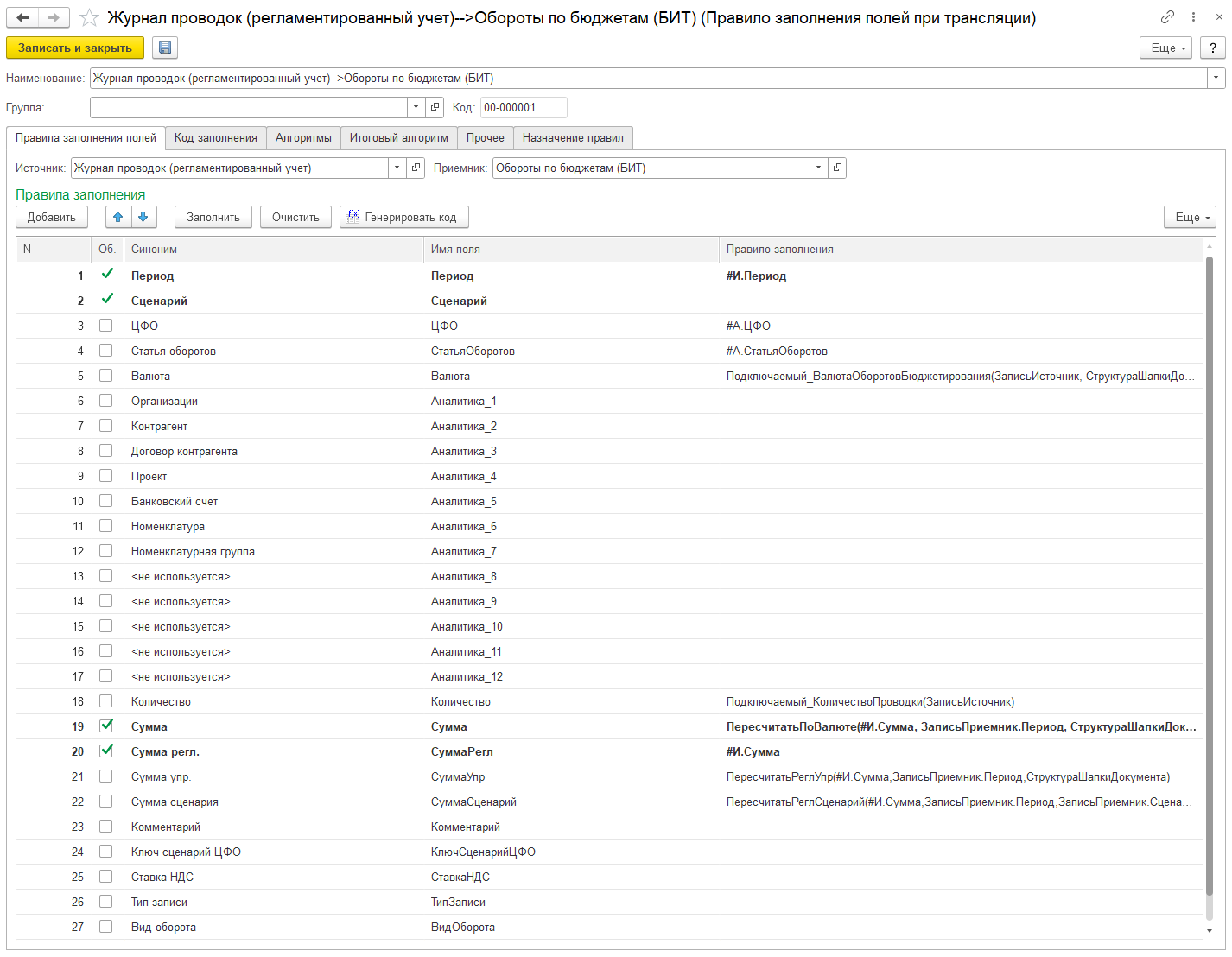Copy link to this form icon
The height and width of the screenshot is (957, 1232).
pos(1167,17)
